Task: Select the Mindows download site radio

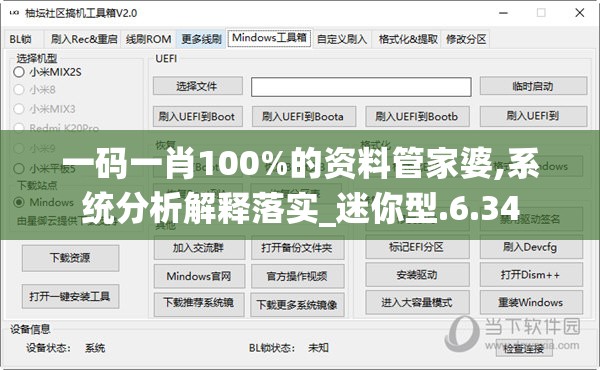Action: (43, 202)
